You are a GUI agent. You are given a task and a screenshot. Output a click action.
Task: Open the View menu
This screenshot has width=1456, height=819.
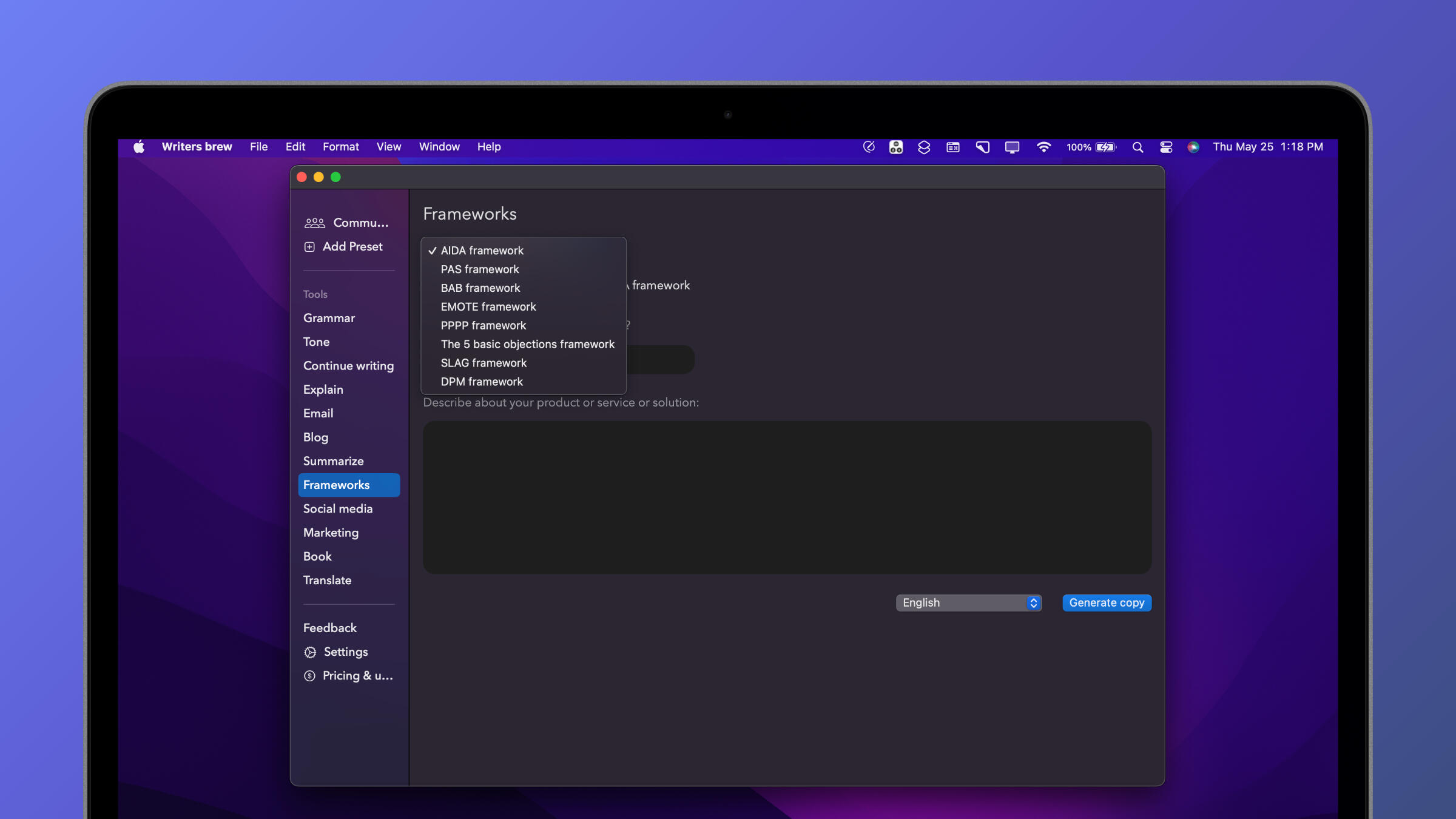(388, 147)
